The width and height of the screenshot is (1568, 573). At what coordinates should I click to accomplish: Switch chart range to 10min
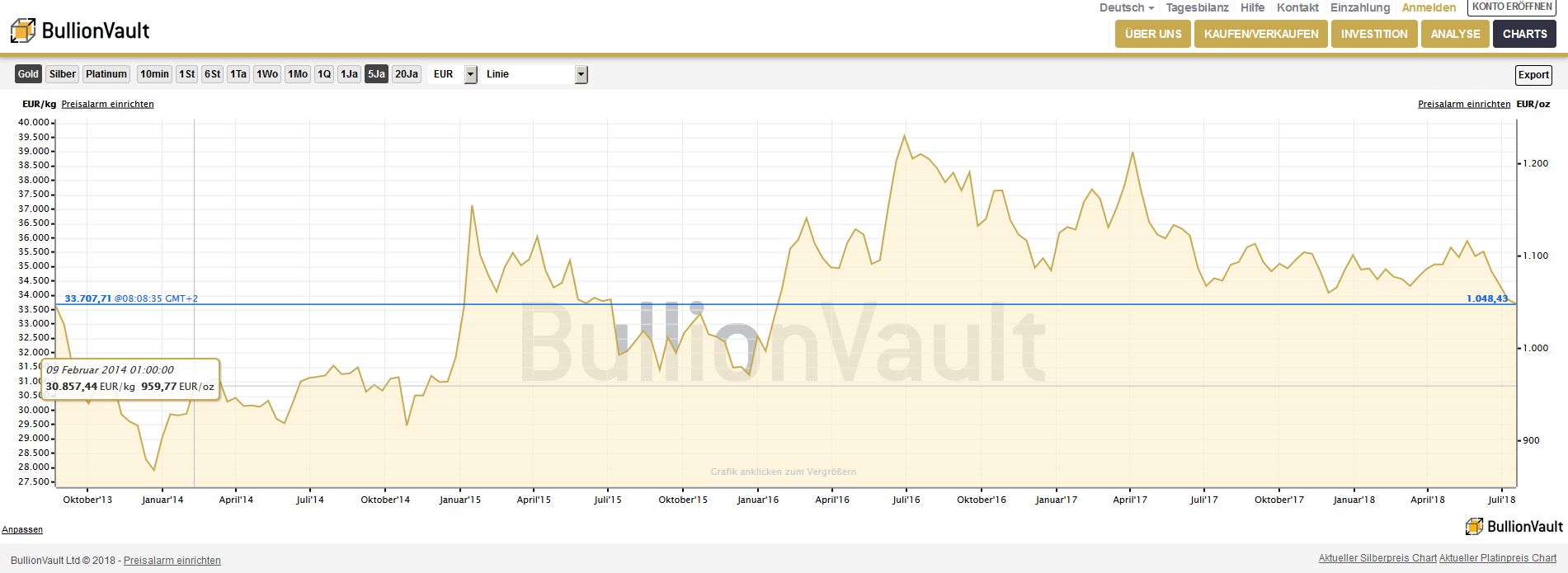(x=154, y=74)
